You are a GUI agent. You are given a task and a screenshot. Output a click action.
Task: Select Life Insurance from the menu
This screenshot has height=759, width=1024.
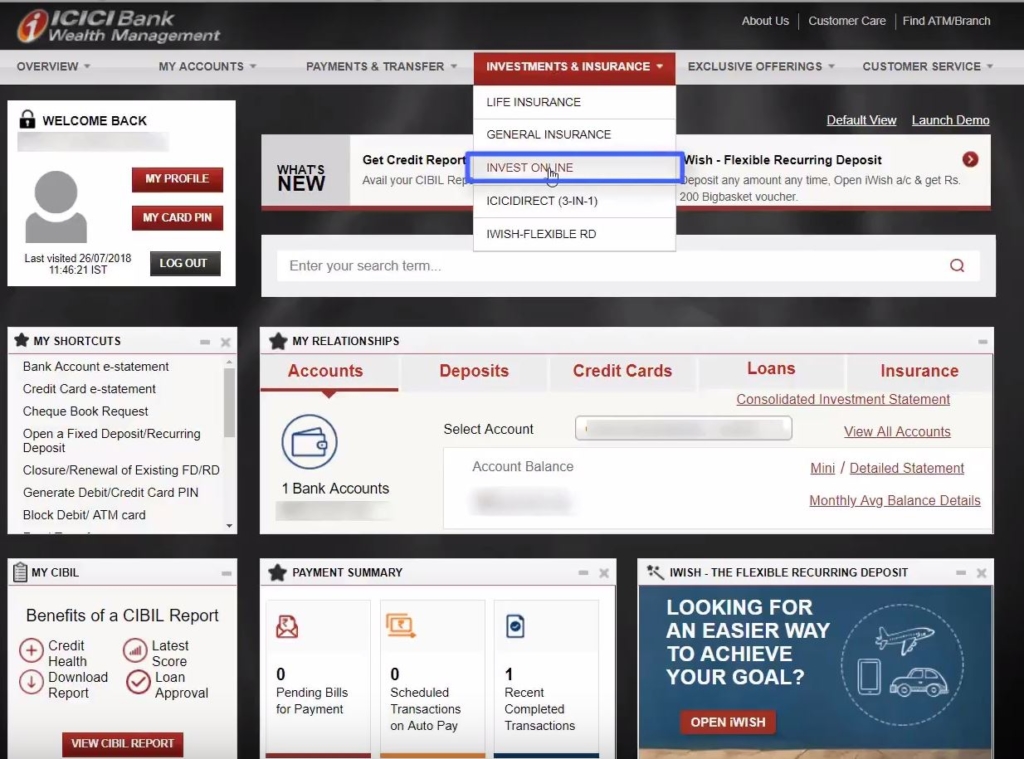[574, 102]
